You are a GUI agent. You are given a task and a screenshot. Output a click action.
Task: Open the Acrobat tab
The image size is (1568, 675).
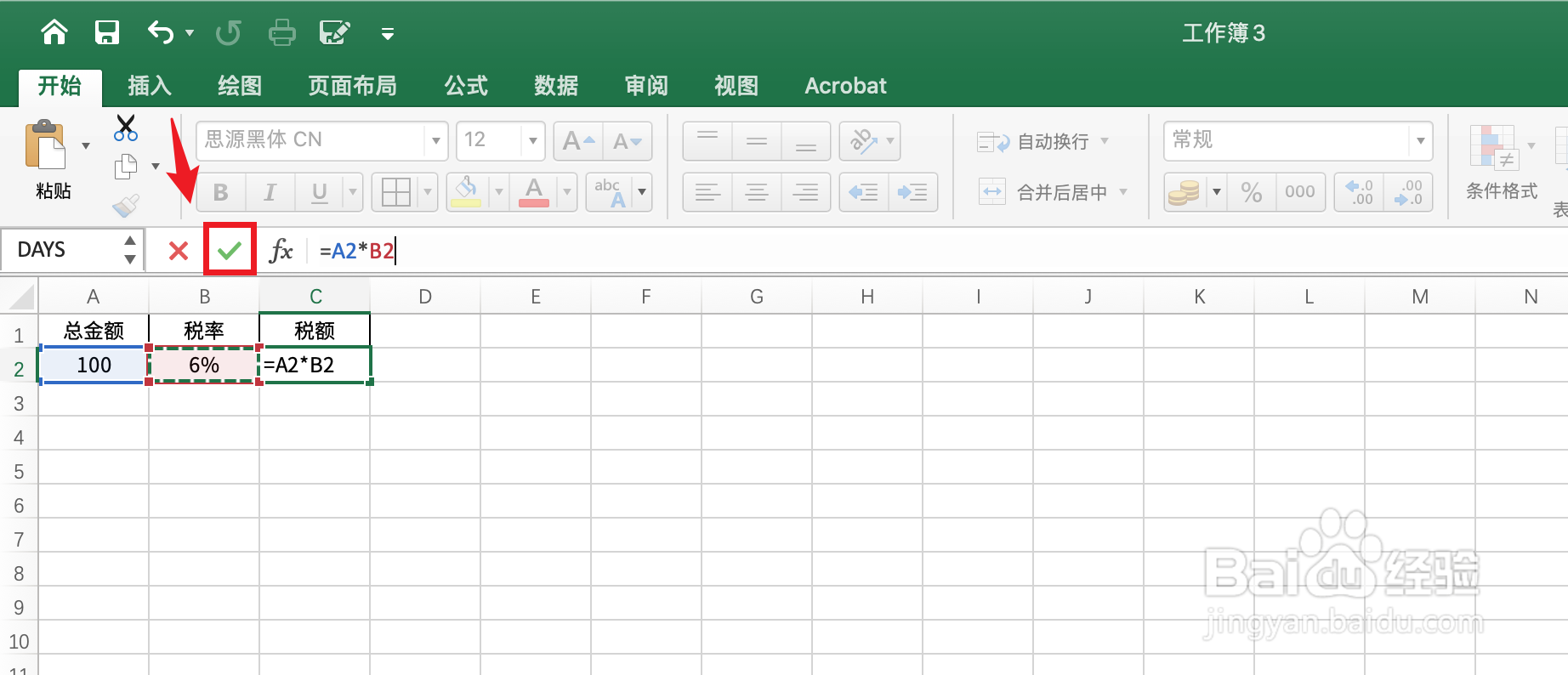[x=845, y=86]
